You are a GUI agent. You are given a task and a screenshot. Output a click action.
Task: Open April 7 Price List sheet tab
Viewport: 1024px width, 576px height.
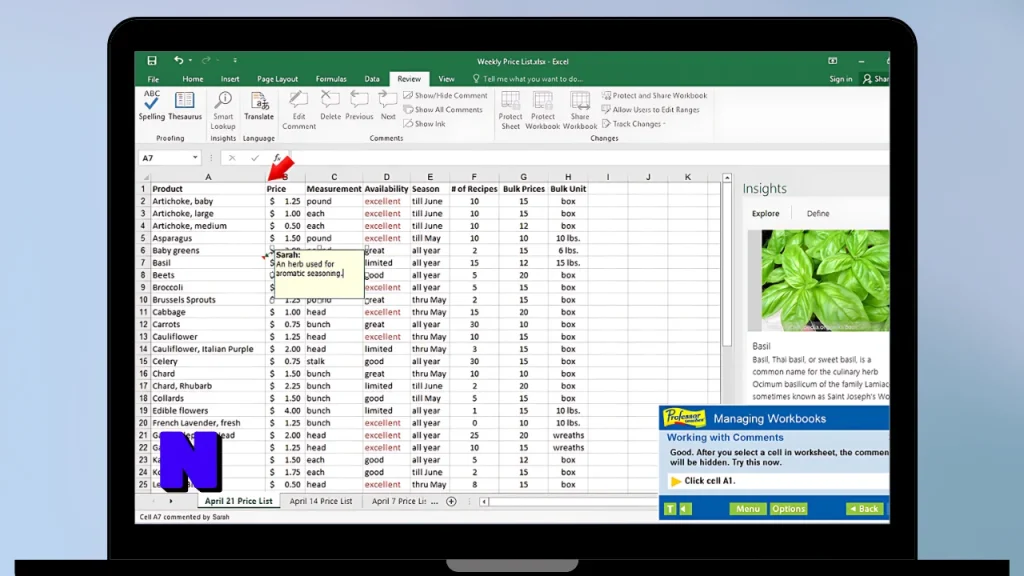tap(398, 501)
